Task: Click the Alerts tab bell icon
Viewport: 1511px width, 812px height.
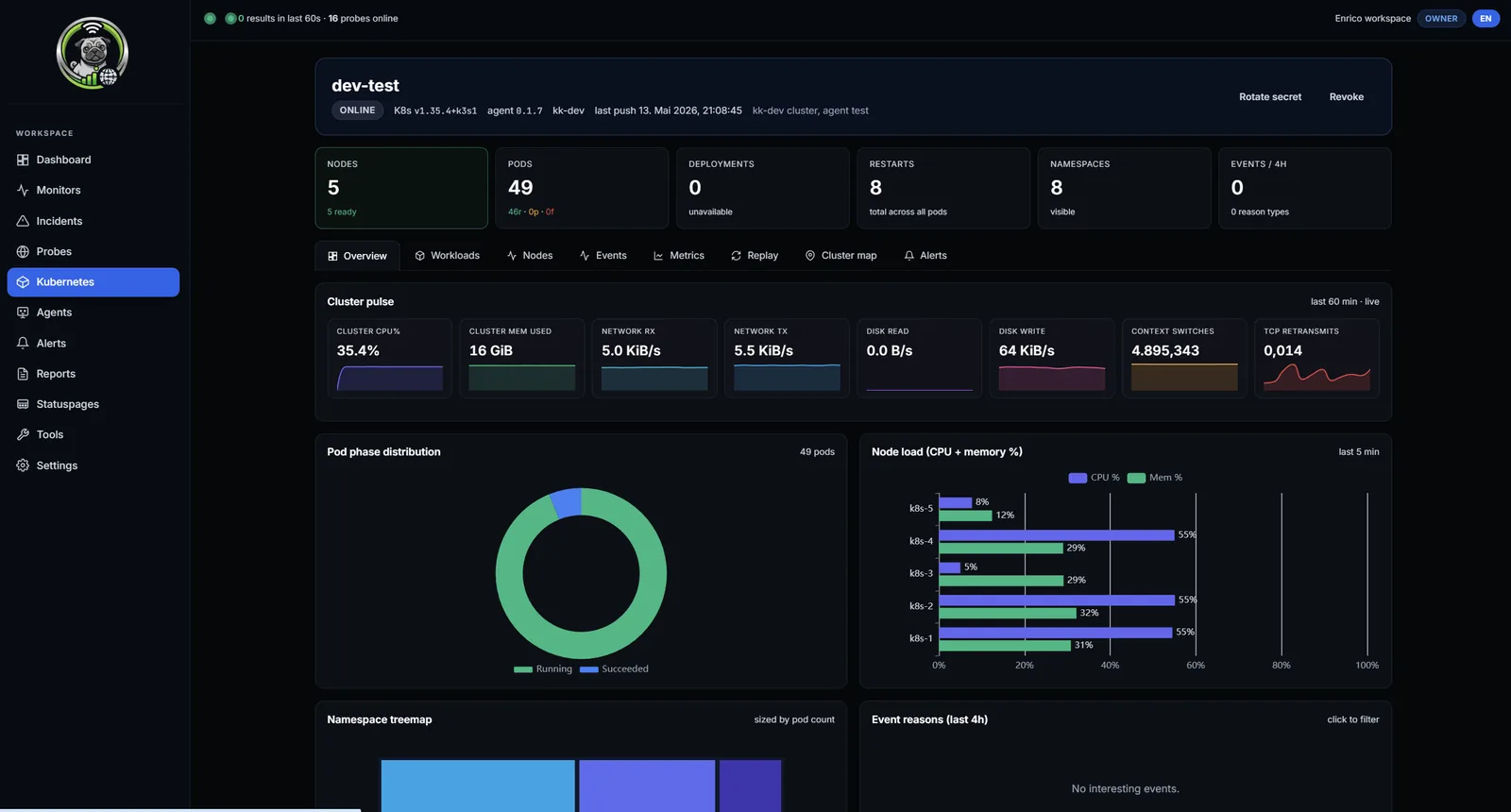Action: tap(909, 256)
